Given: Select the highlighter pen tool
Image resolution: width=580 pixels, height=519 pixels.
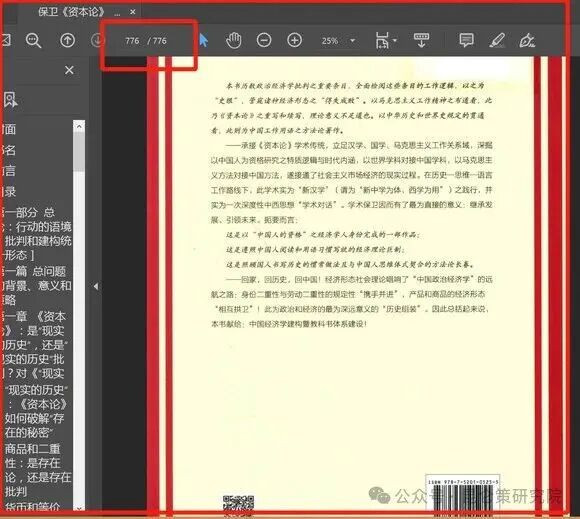Looking at the screenshot, I should coord(497,40).
